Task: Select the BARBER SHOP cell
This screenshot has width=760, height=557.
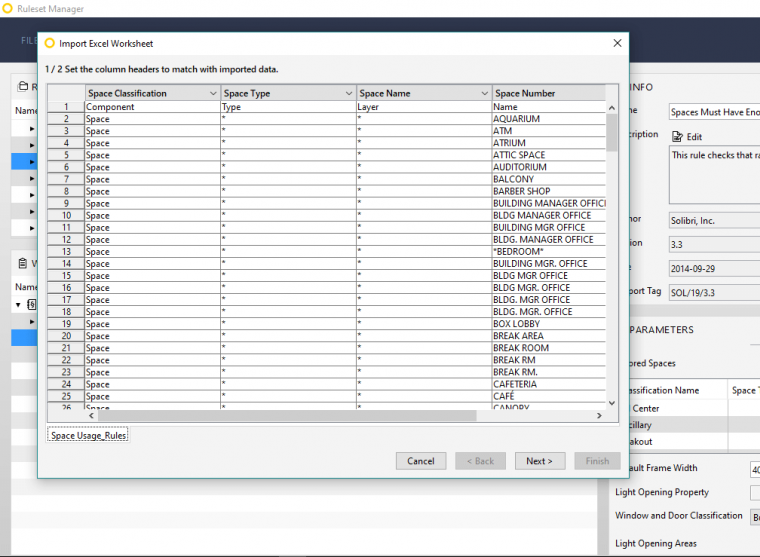Action: tap(549, 191)
